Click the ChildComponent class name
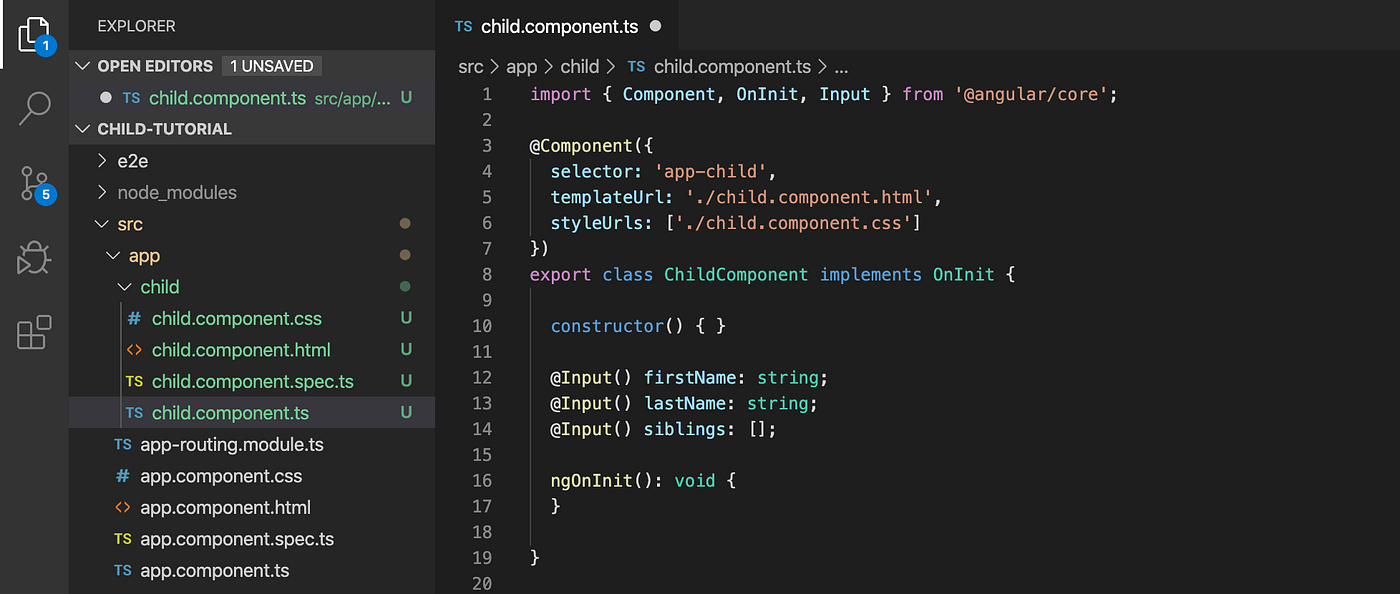Screen dimensions: 1400x594 tap(736, 274)
